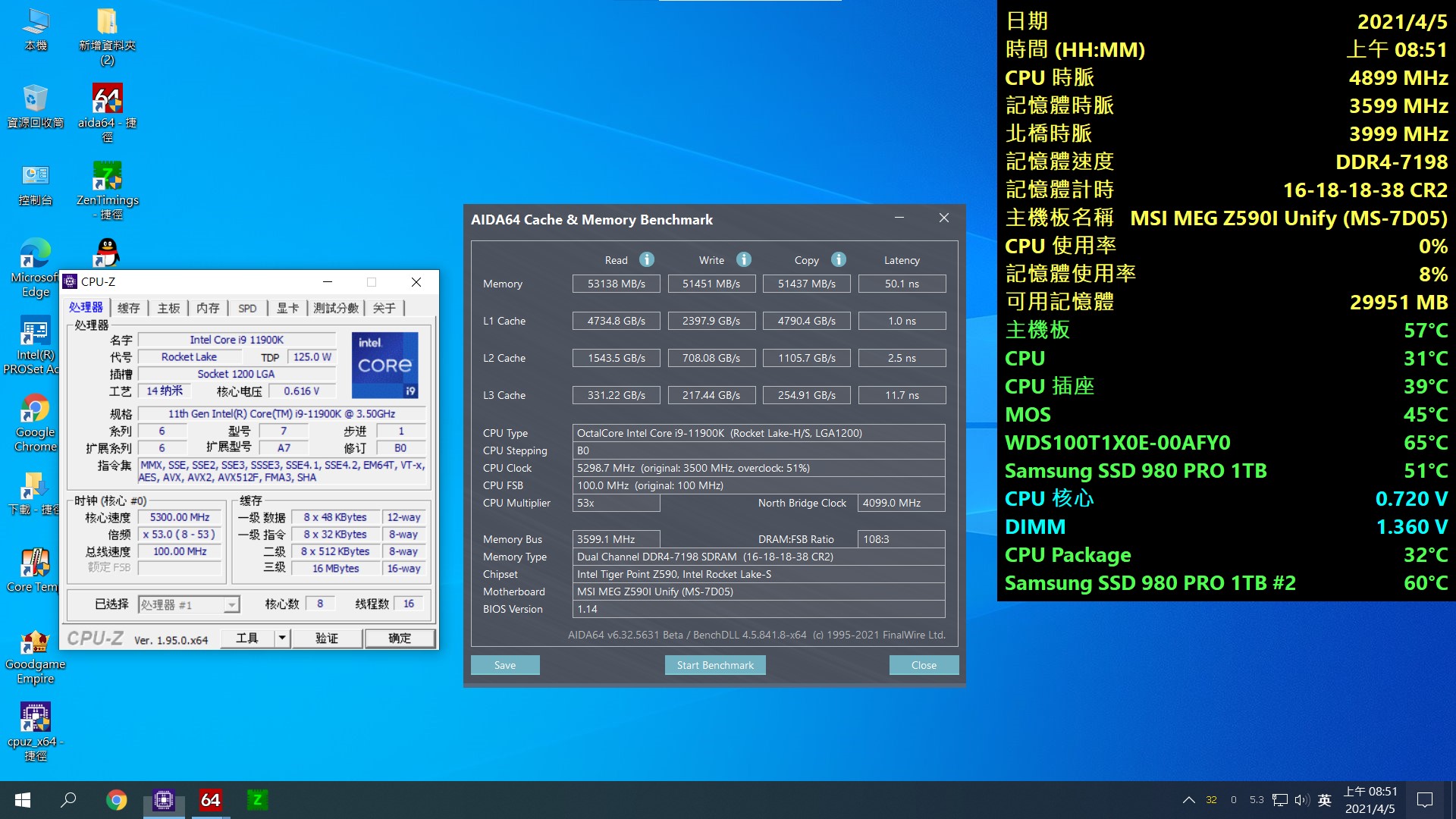Open the taskbar clock showing 上午 08:51
The image size is (1456, 819).
pyautogui.click(x=1370, y=800)
